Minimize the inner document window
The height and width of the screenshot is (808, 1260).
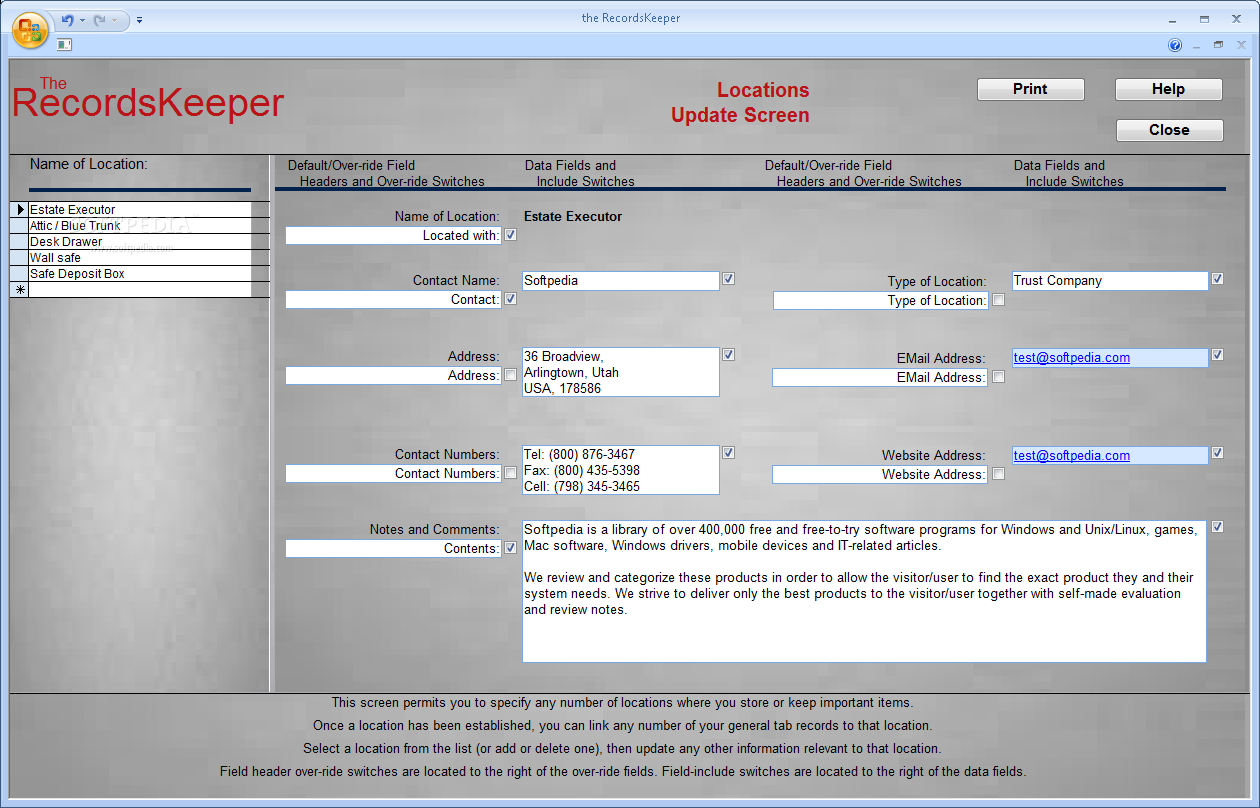pos(1197,45)
